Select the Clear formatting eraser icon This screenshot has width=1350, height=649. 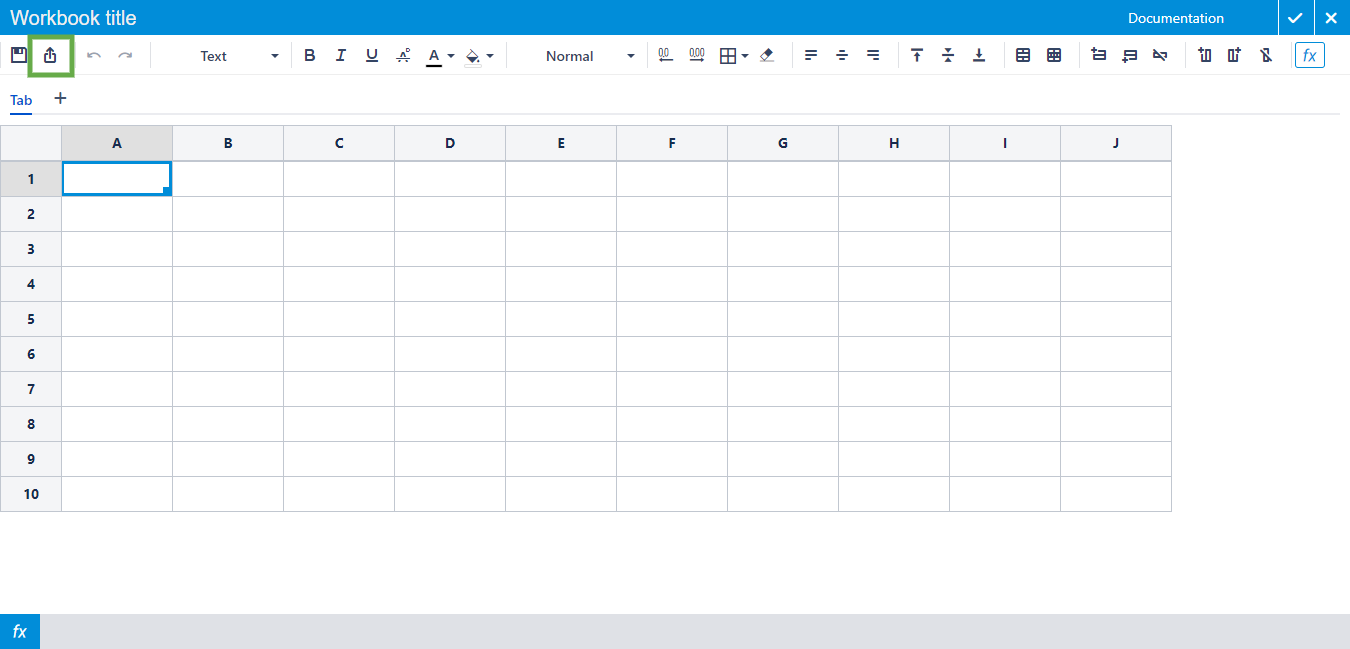point(766,55)
